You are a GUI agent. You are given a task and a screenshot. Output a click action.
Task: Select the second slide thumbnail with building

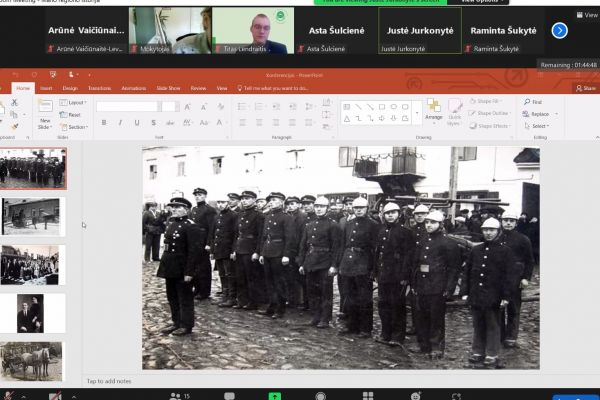pyautogui.click(x=33, y=217)
